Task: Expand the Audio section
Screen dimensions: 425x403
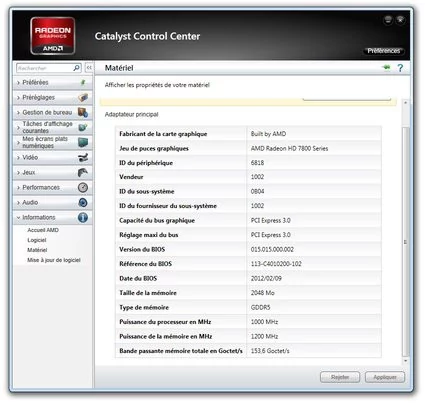Action: click(x=53, y=202)
